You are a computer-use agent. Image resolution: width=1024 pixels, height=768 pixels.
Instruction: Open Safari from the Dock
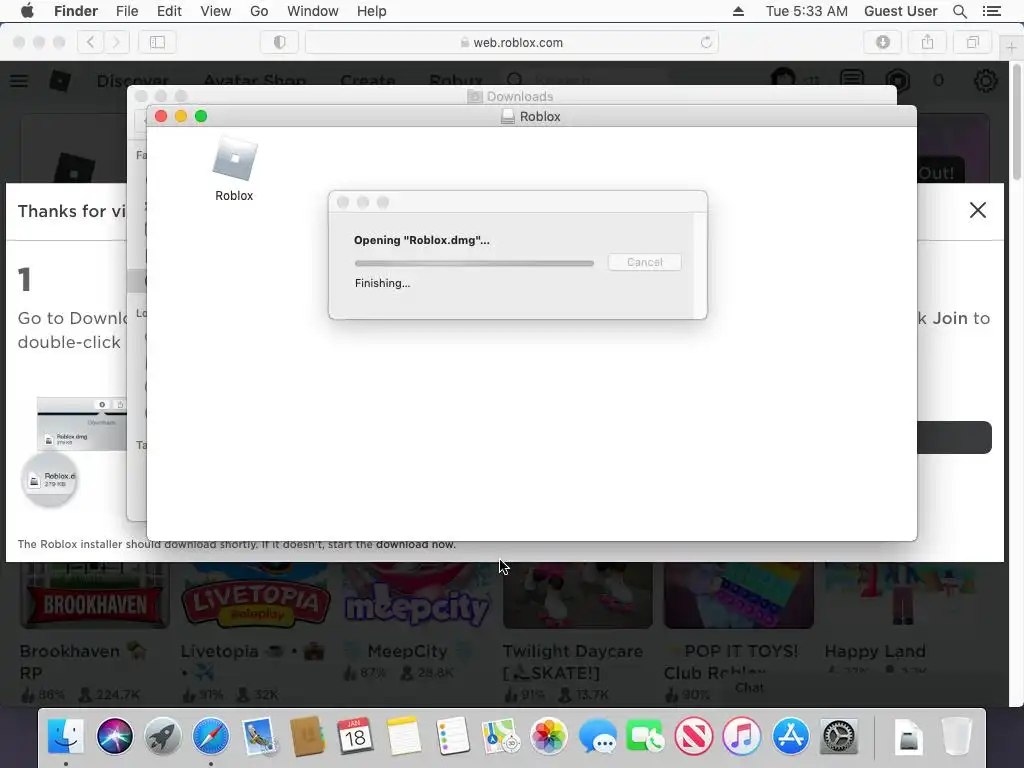pos(211,736)
